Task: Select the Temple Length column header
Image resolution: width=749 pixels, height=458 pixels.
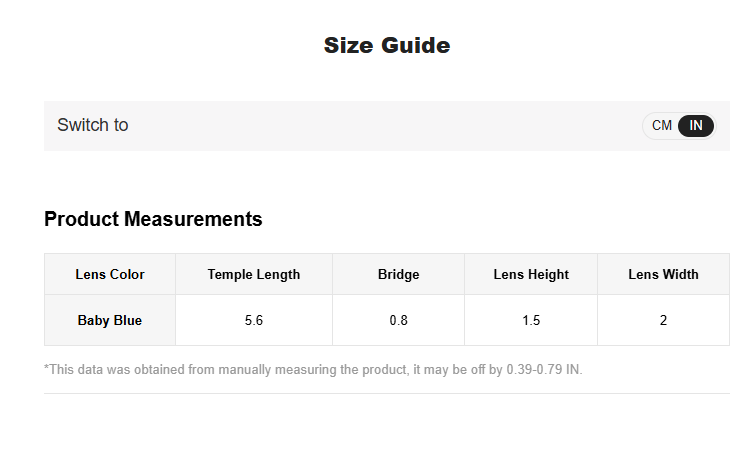Action: 254,274
